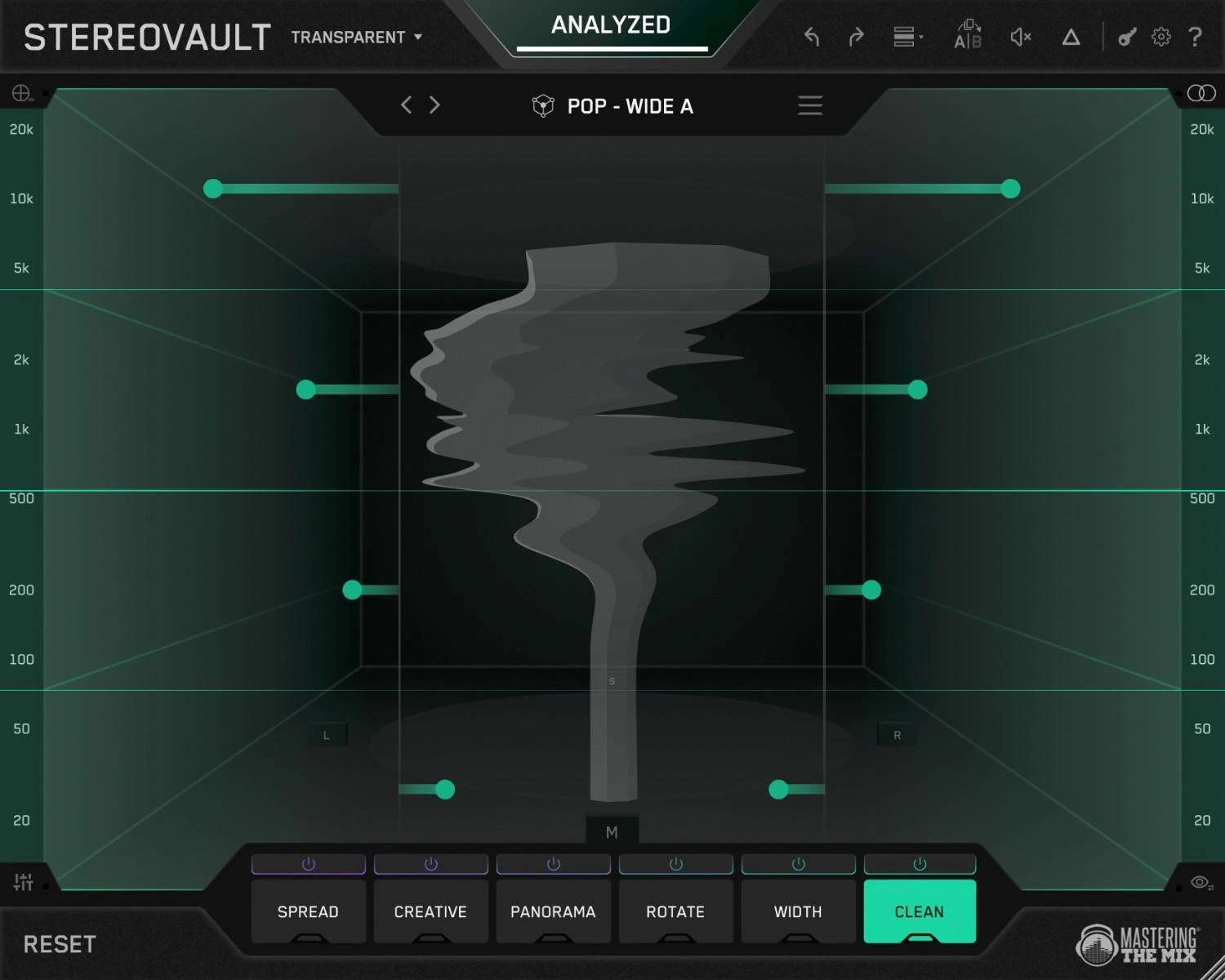This screenshot has width=1225, height=980.
Task: Click the ANALYZED status button
Action: [612, 29]
